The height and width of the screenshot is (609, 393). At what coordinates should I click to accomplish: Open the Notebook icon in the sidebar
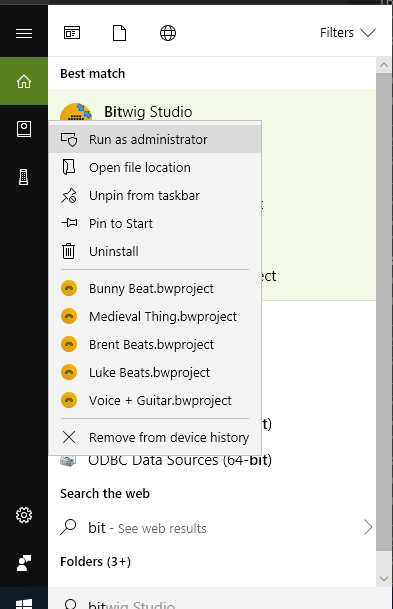(x=24, y=129)
